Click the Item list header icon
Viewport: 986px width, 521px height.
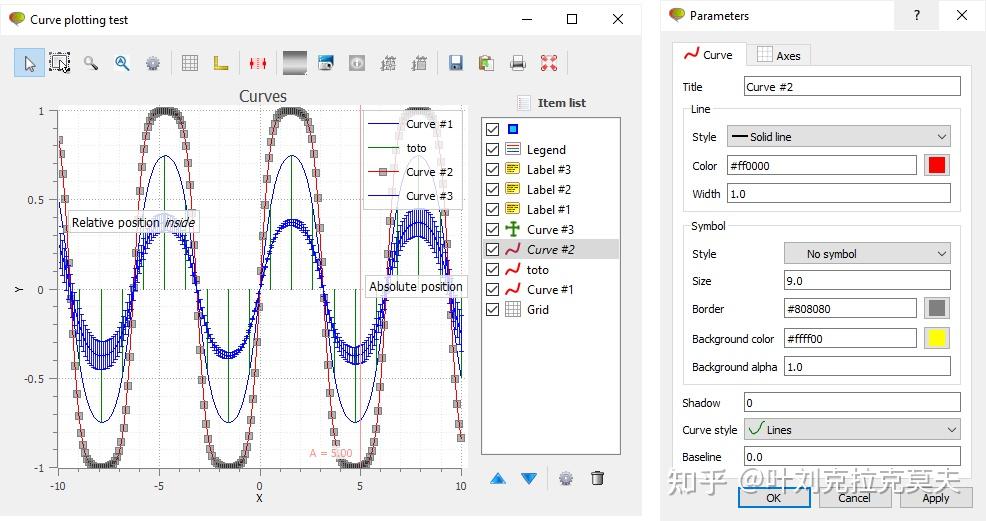coord(523,102)
